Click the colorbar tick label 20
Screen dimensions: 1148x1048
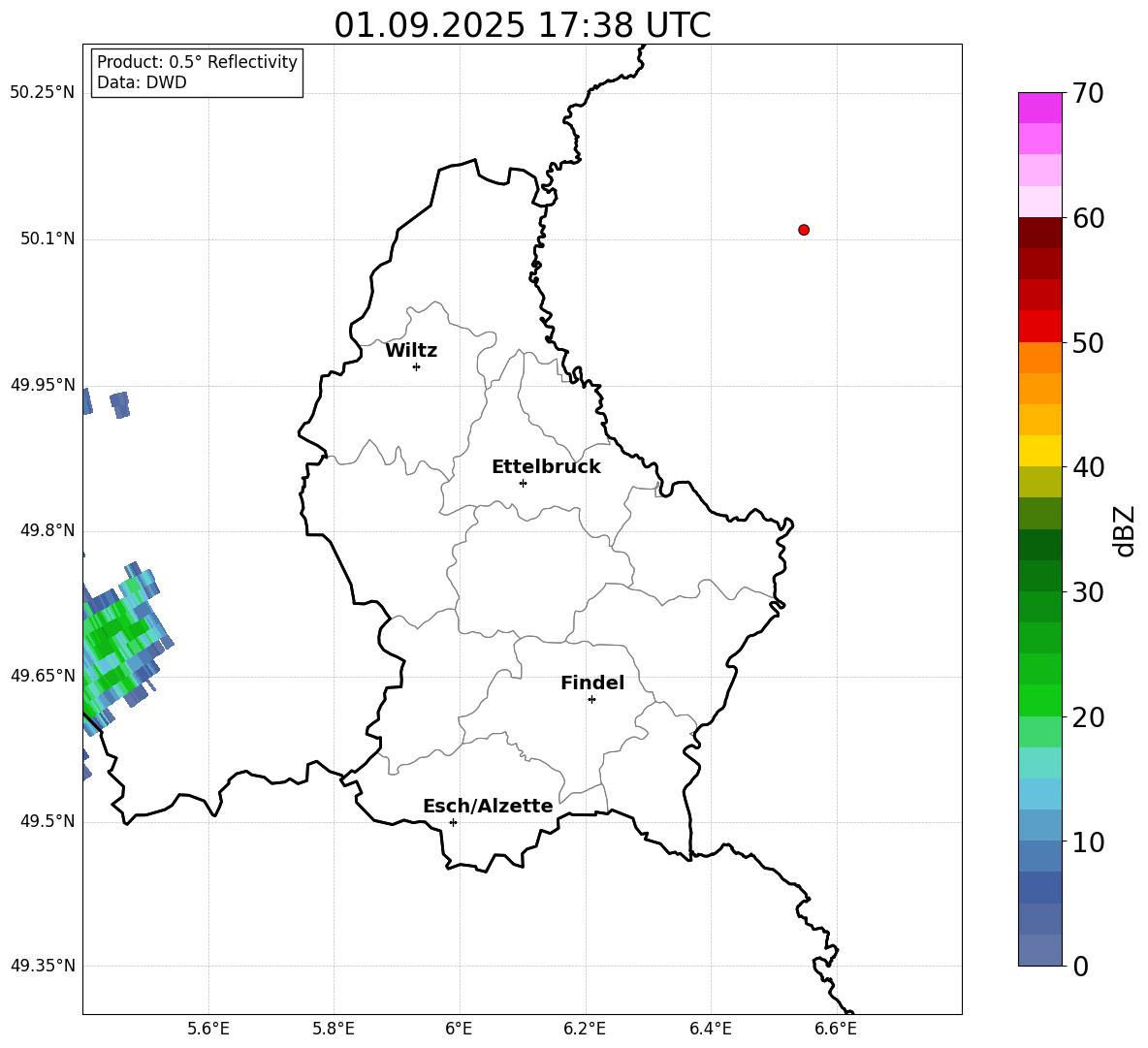1087,716
